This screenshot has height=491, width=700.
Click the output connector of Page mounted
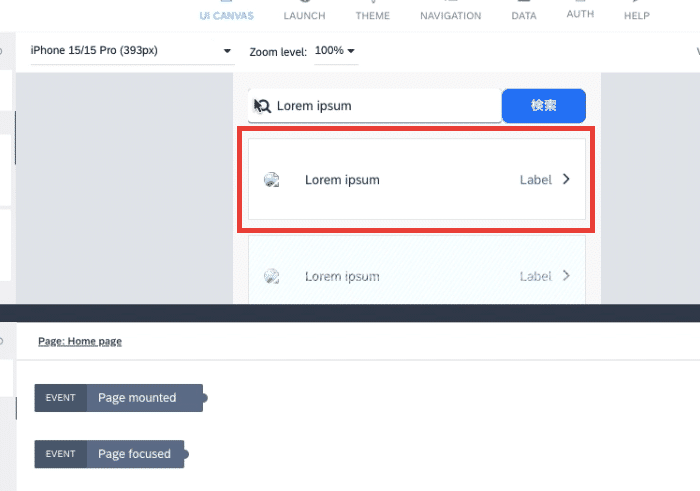pos(205,398)
